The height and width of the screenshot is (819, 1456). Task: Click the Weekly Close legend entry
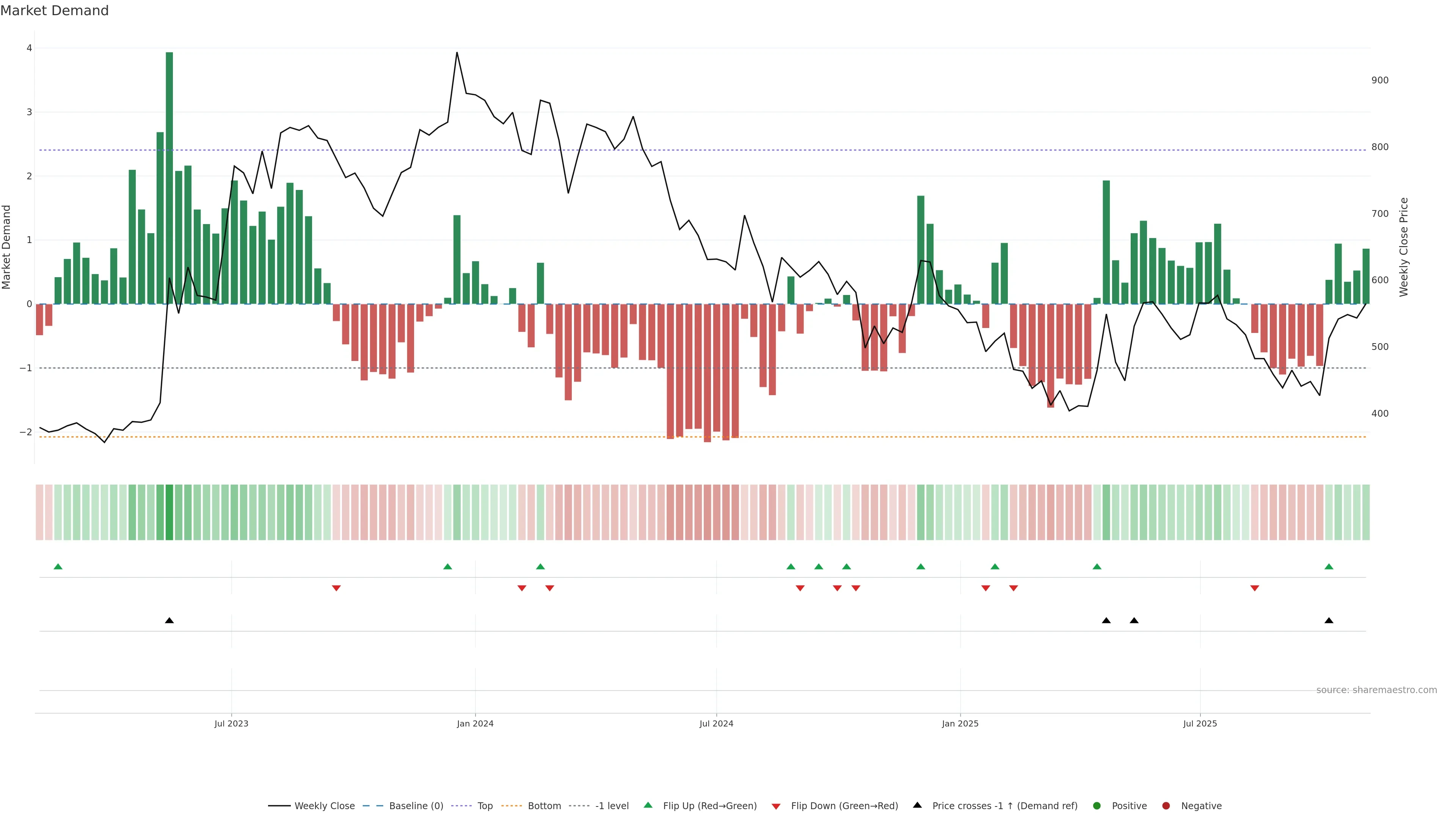point(324,806)
